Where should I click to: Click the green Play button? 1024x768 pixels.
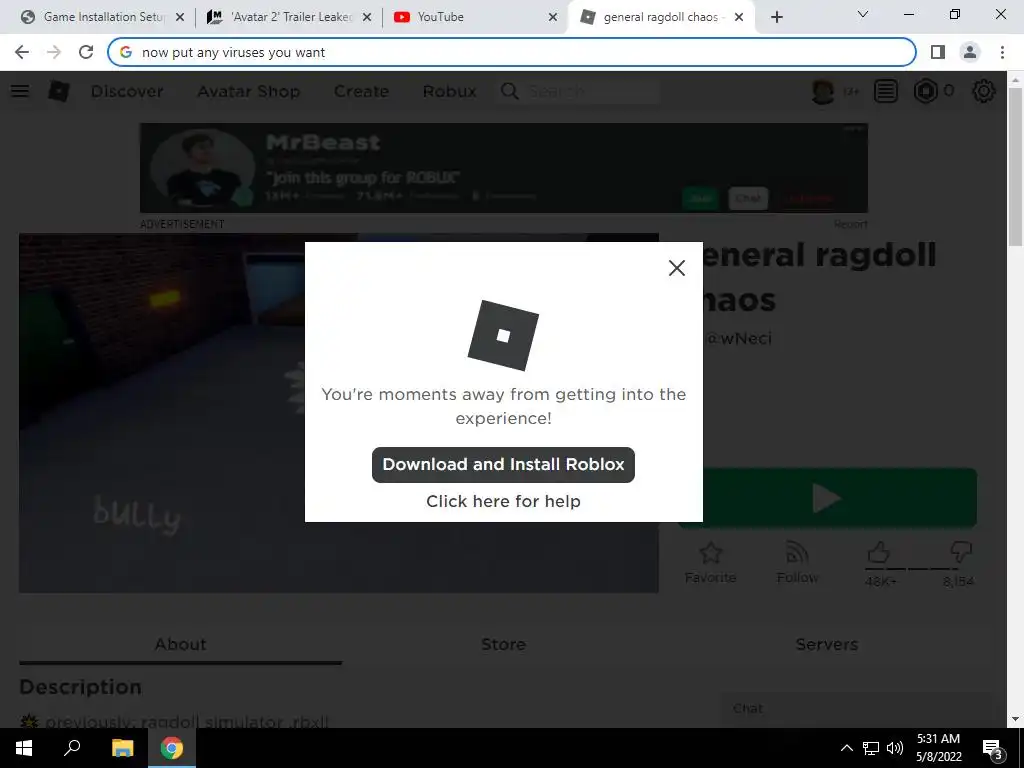[x=827, y=498]
